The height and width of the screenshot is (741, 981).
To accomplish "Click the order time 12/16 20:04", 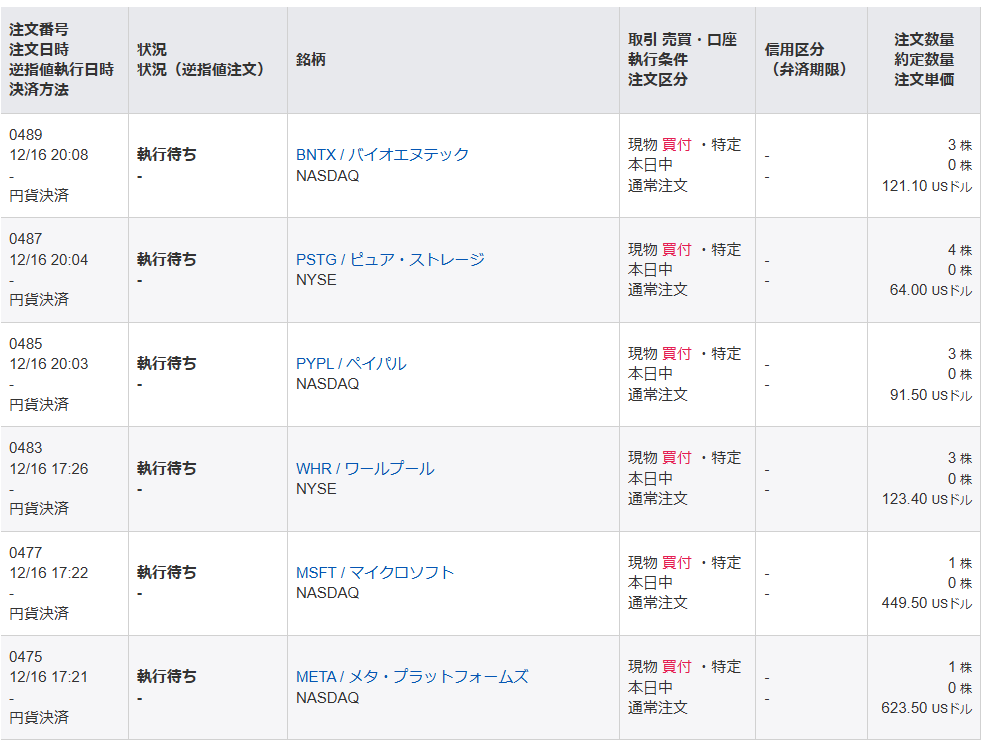I will coord(49,259).
